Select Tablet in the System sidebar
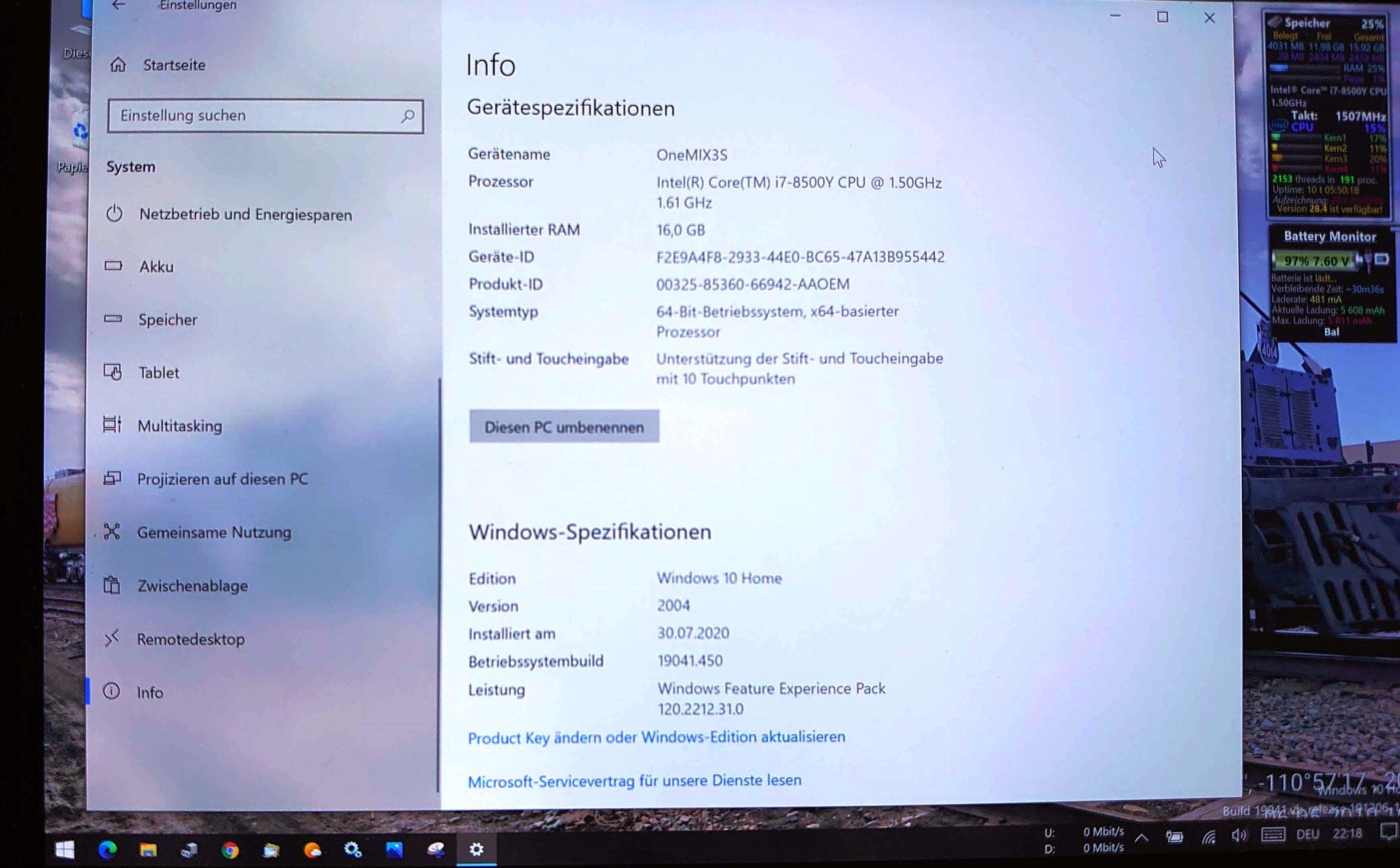1400x868 pixels. point(159,373)
